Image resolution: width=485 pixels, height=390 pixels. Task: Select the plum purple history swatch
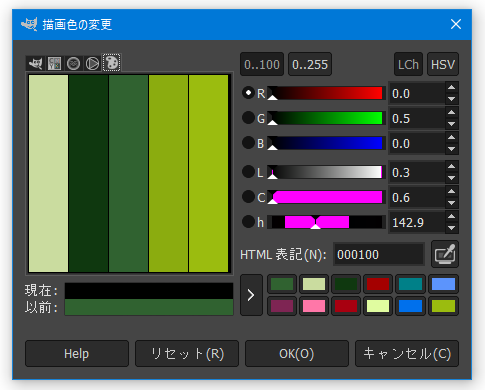pos(282,306)
